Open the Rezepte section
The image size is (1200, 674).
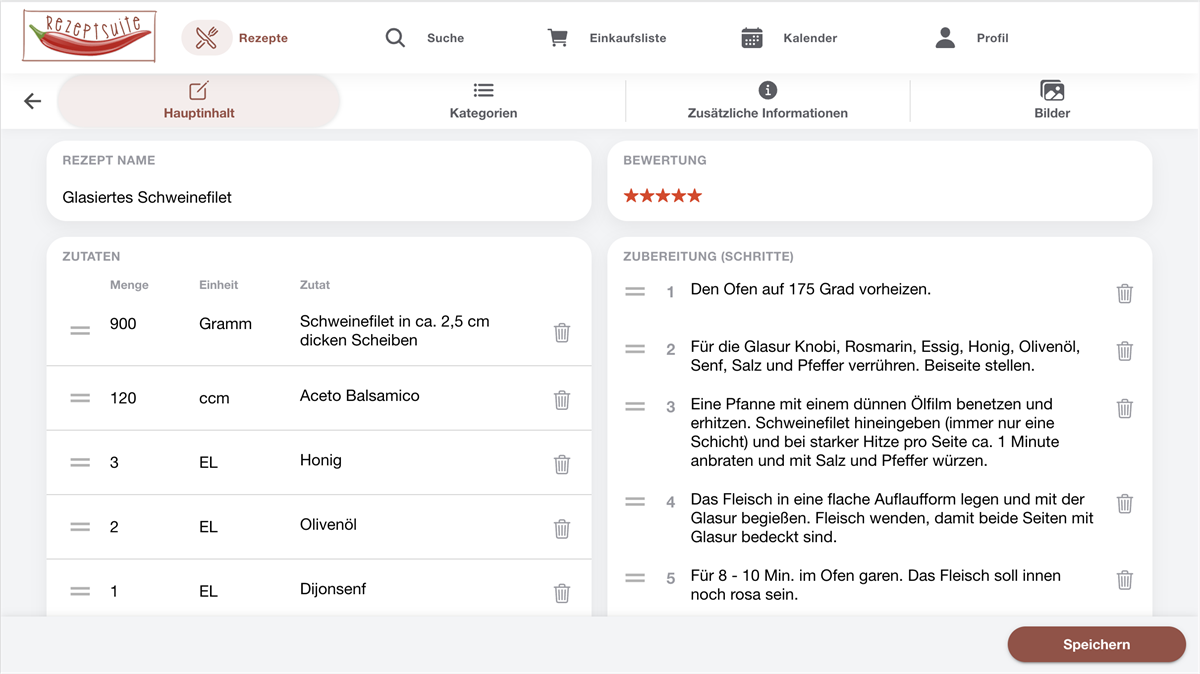click(x=236, y=38)
